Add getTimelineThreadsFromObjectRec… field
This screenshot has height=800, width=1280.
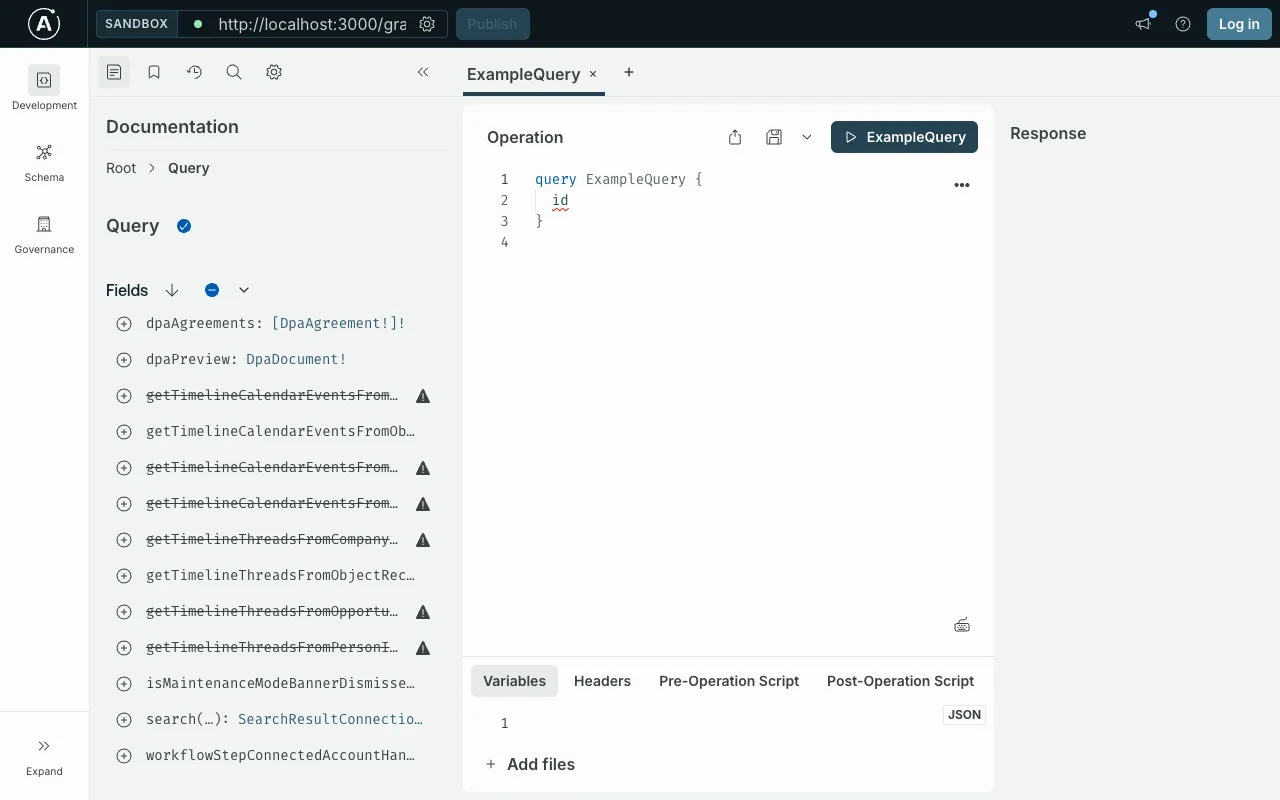coord(124,576)
